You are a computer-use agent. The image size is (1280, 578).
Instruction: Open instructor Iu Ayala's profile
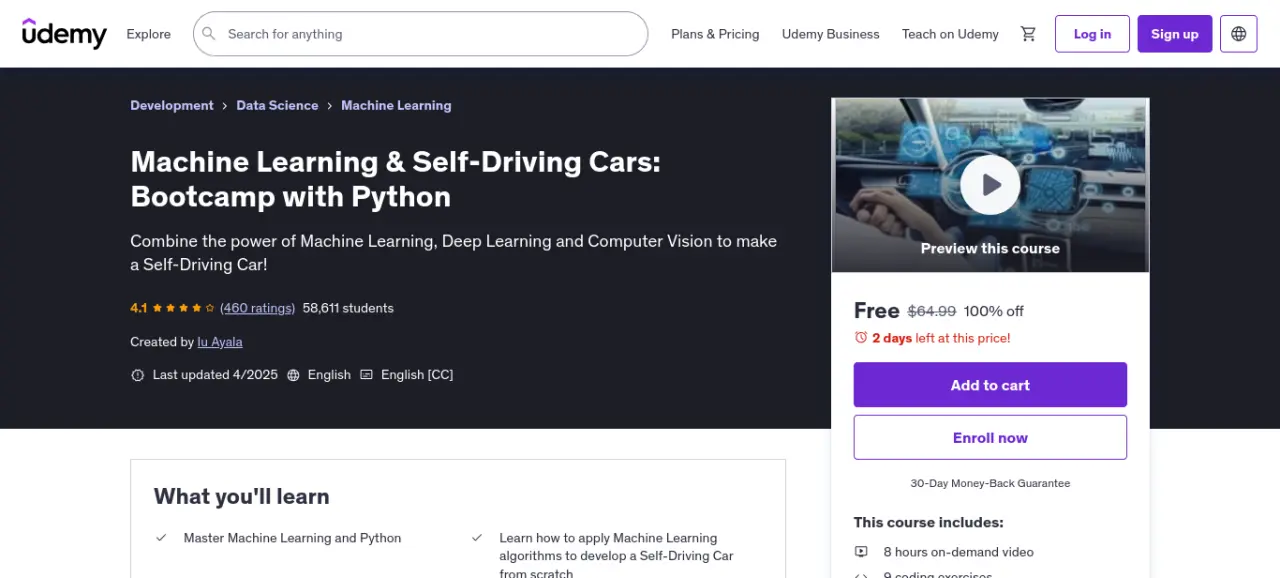pos(220,342)
